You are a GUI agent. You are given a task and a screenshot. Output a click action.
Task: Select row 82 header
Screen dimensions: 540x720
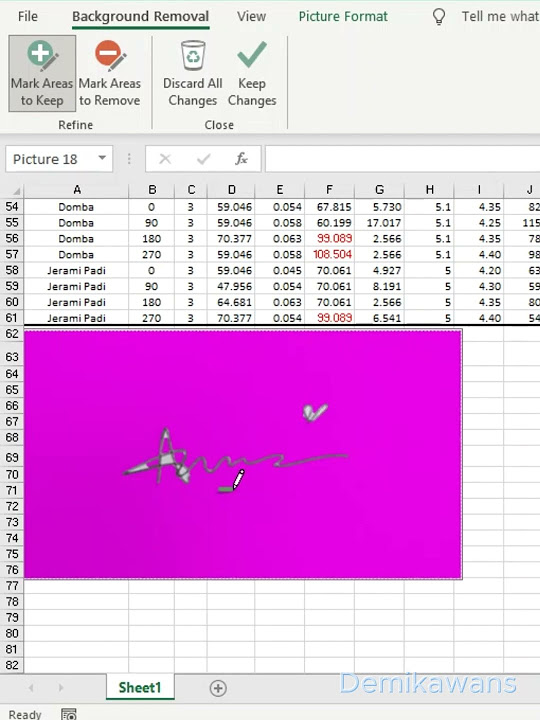(12, 665)
